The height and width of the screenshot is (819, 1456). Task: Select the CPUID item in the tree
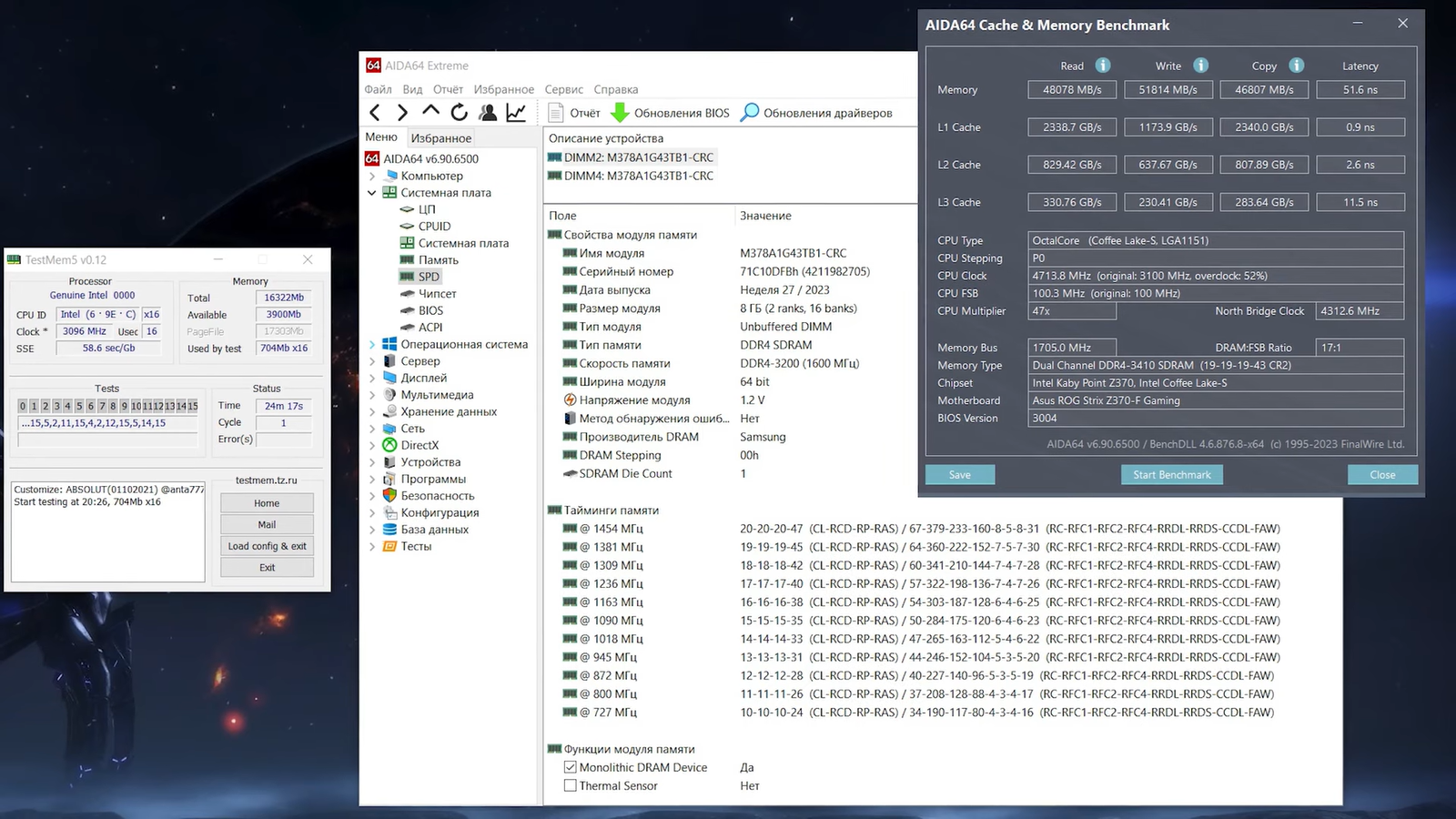(434, 227)
